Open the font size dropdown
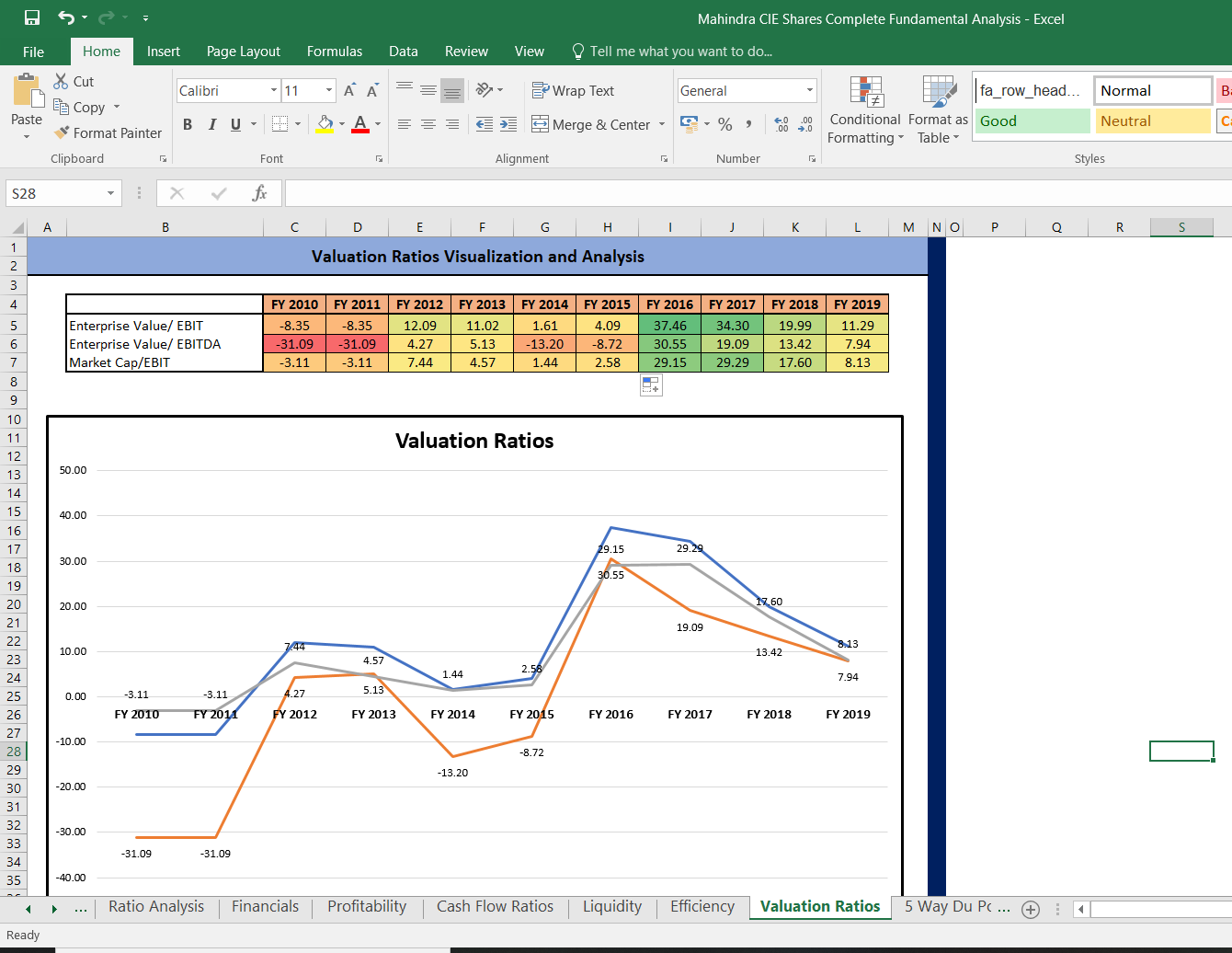 pyautogui.click(x=329, y=90)
